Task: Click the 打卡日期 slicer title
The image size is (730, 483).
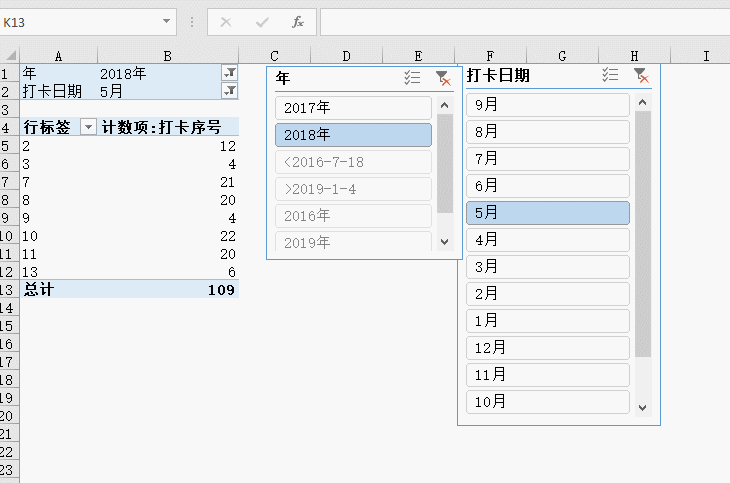Action: pos(498,75)
